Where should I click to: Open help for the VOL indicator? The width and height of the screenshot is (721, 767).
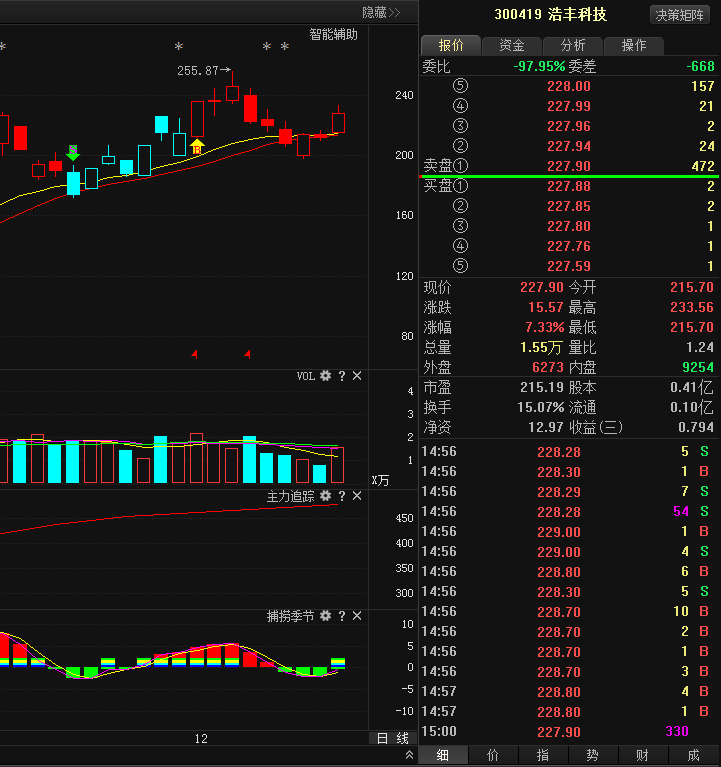tap(342, 376)
